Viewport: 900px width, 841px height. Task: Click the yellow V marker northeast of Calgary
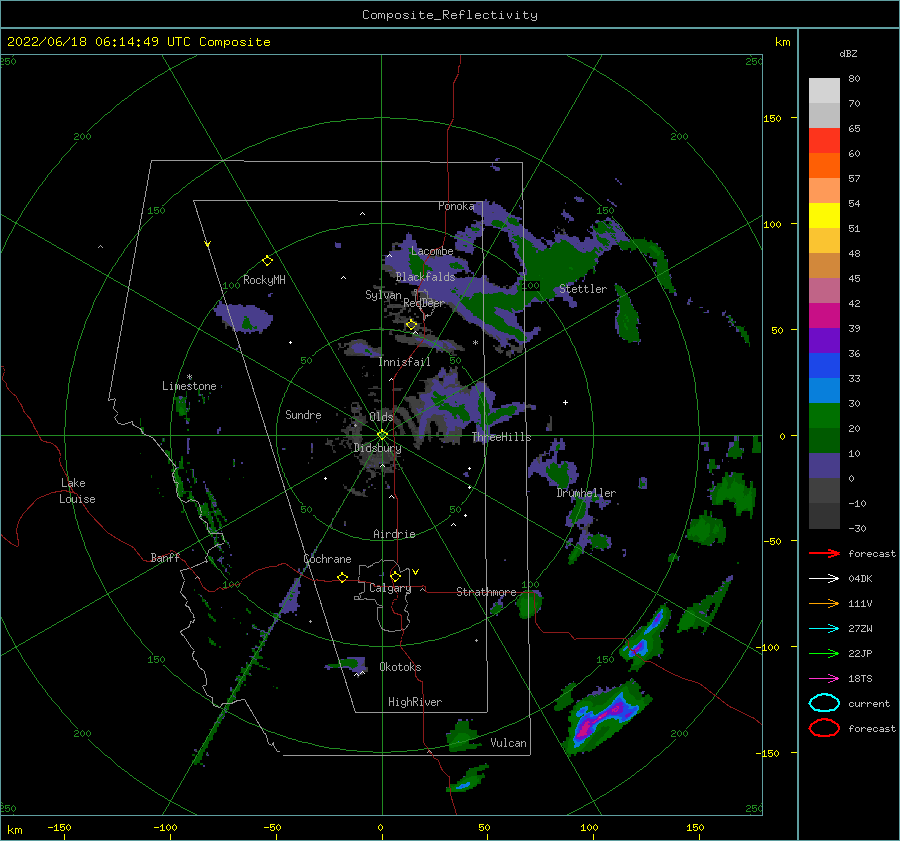coord(416,572)
